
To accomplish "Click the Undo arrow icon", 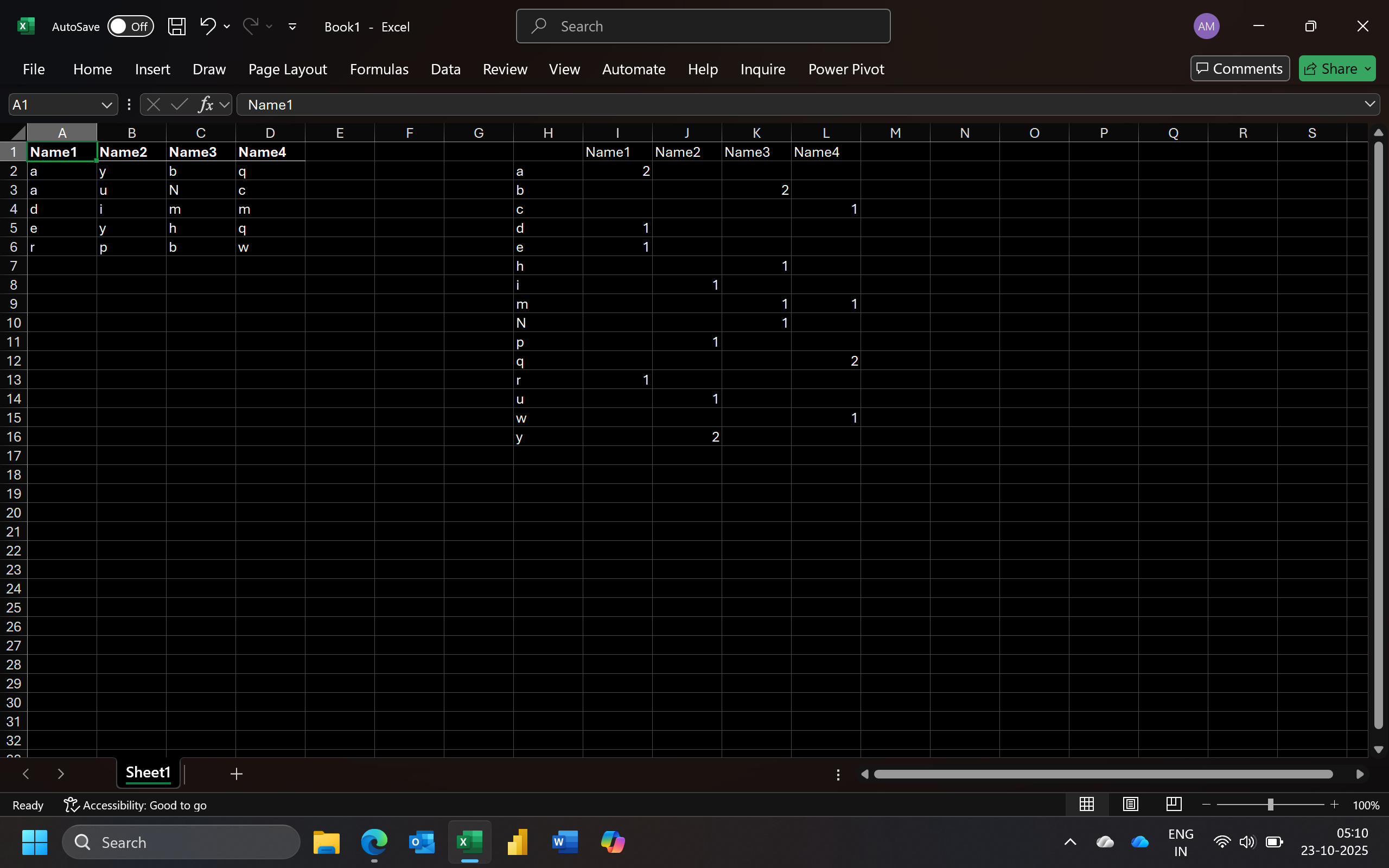I will (207, 26).
